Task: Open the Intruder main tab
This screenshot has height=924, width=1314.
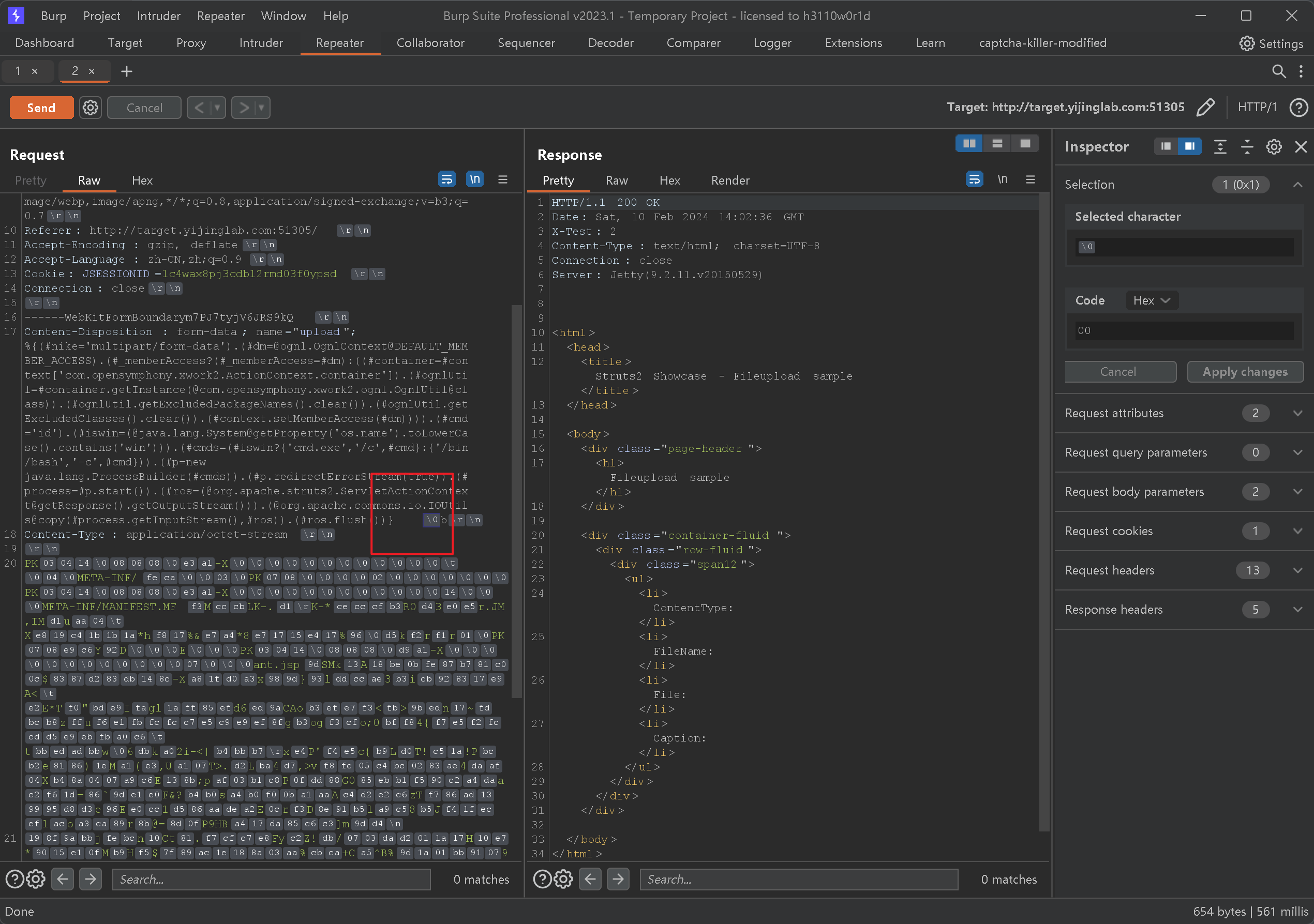Action: 260,43
